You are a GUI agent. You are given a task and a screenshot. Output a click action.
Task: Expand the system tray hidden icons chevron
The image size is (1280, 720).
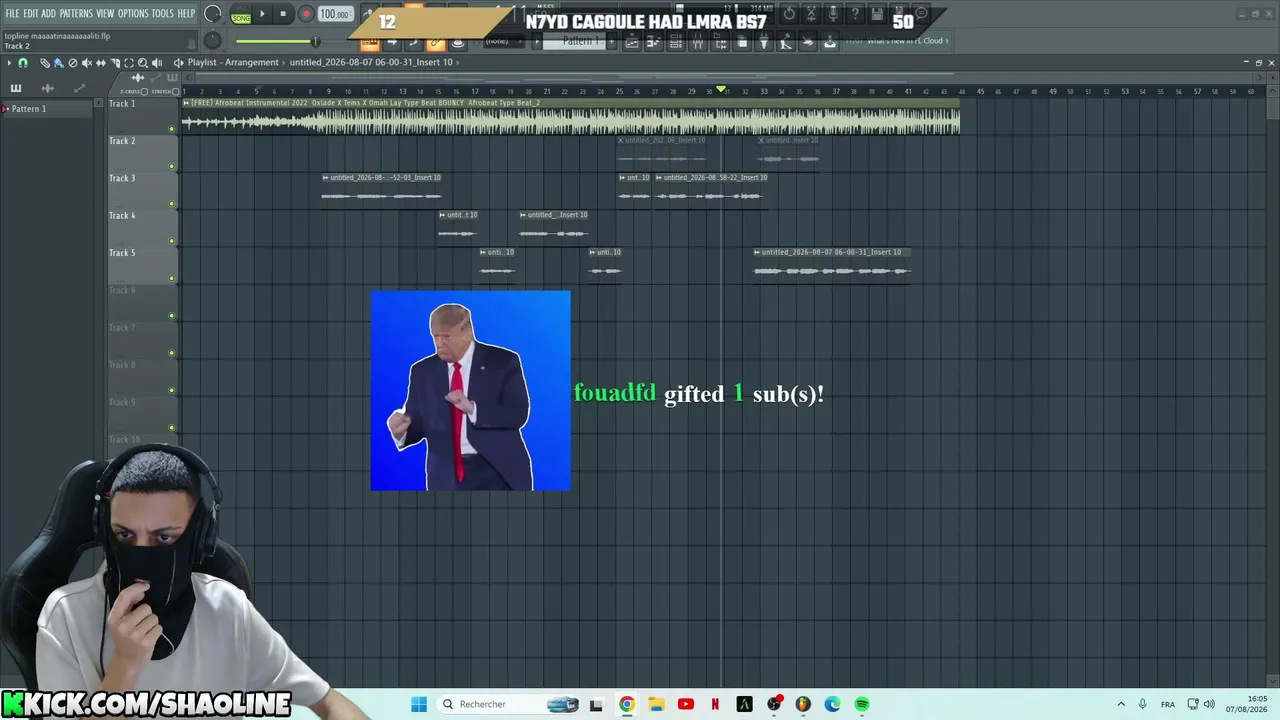[1121, 704]
